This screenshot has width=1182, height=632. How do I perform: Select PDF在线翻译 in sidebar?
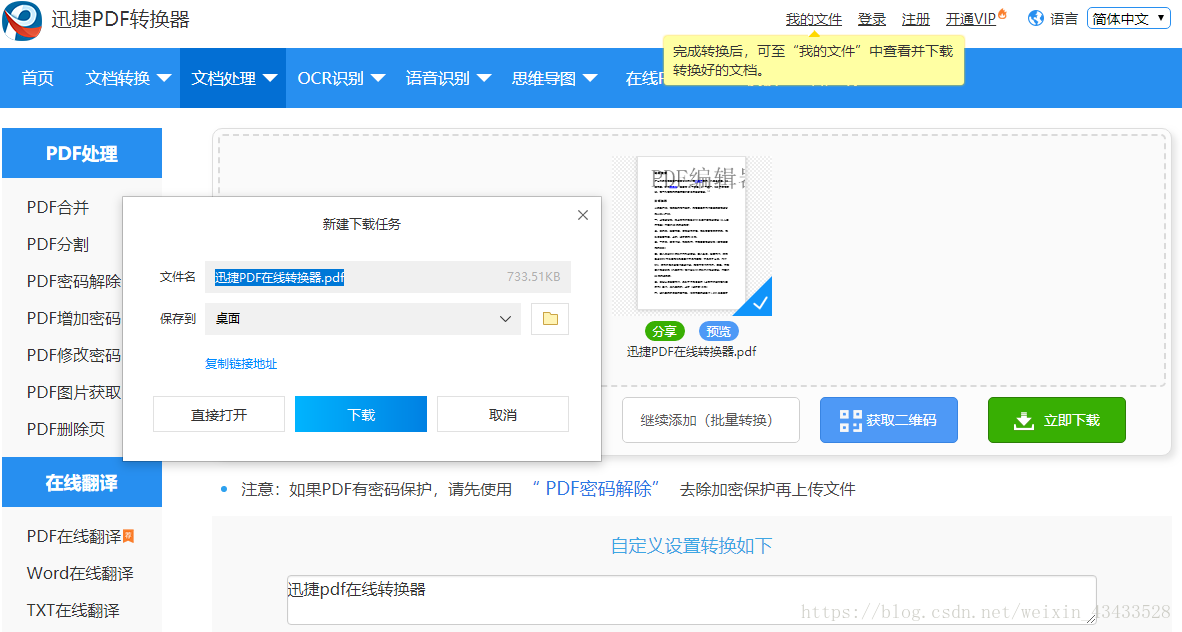coord(74,536)
